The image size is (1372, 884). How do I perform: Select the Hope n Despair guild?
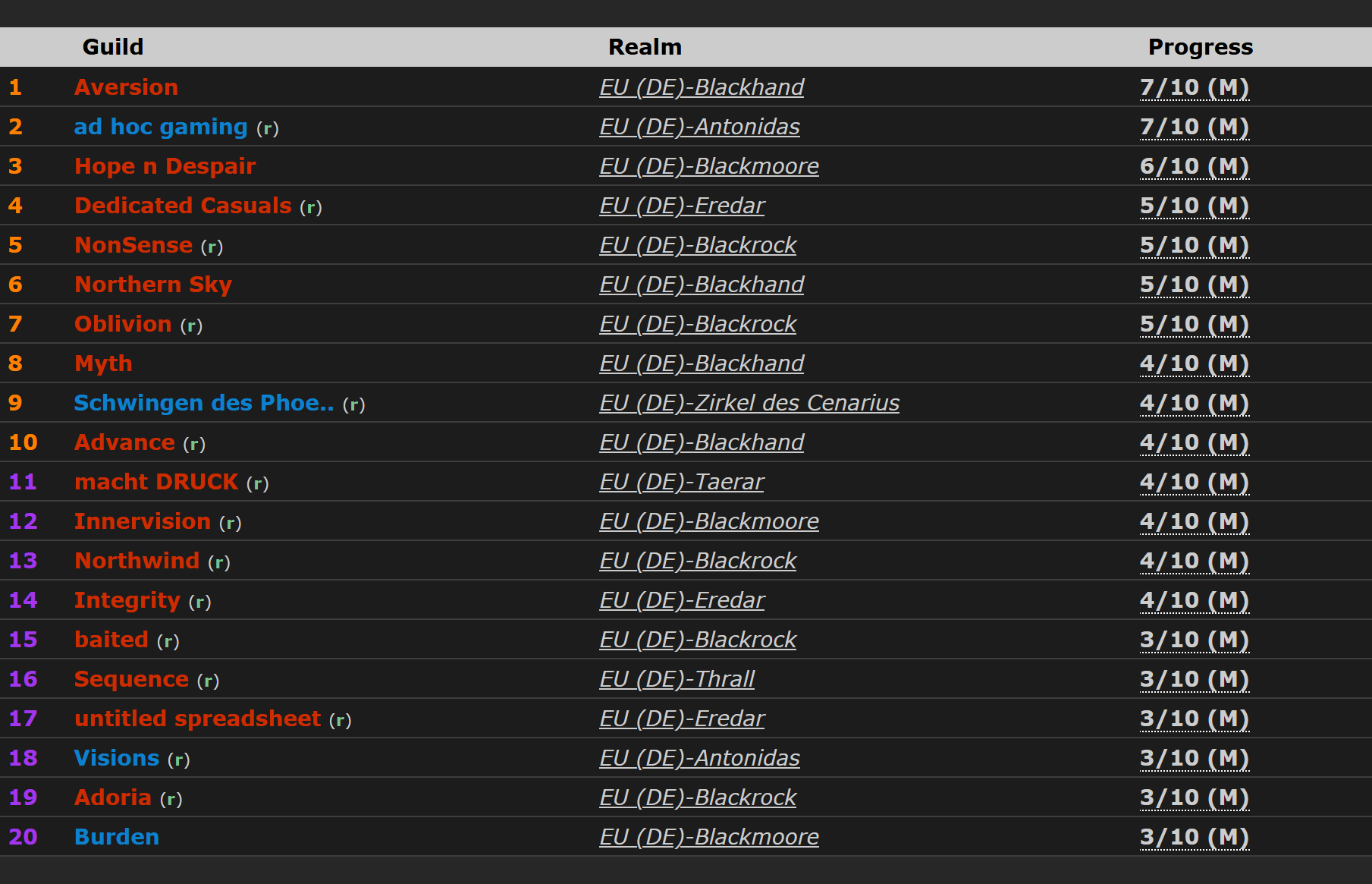click(165, 166)
